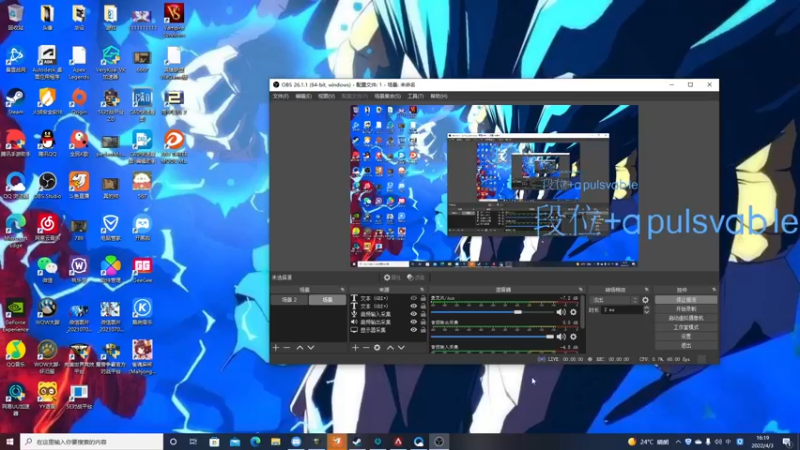Enable 工作室模式 studio mode button
Image resolution: width=800 pixels, height=450 pixels.
click(686, 328)
